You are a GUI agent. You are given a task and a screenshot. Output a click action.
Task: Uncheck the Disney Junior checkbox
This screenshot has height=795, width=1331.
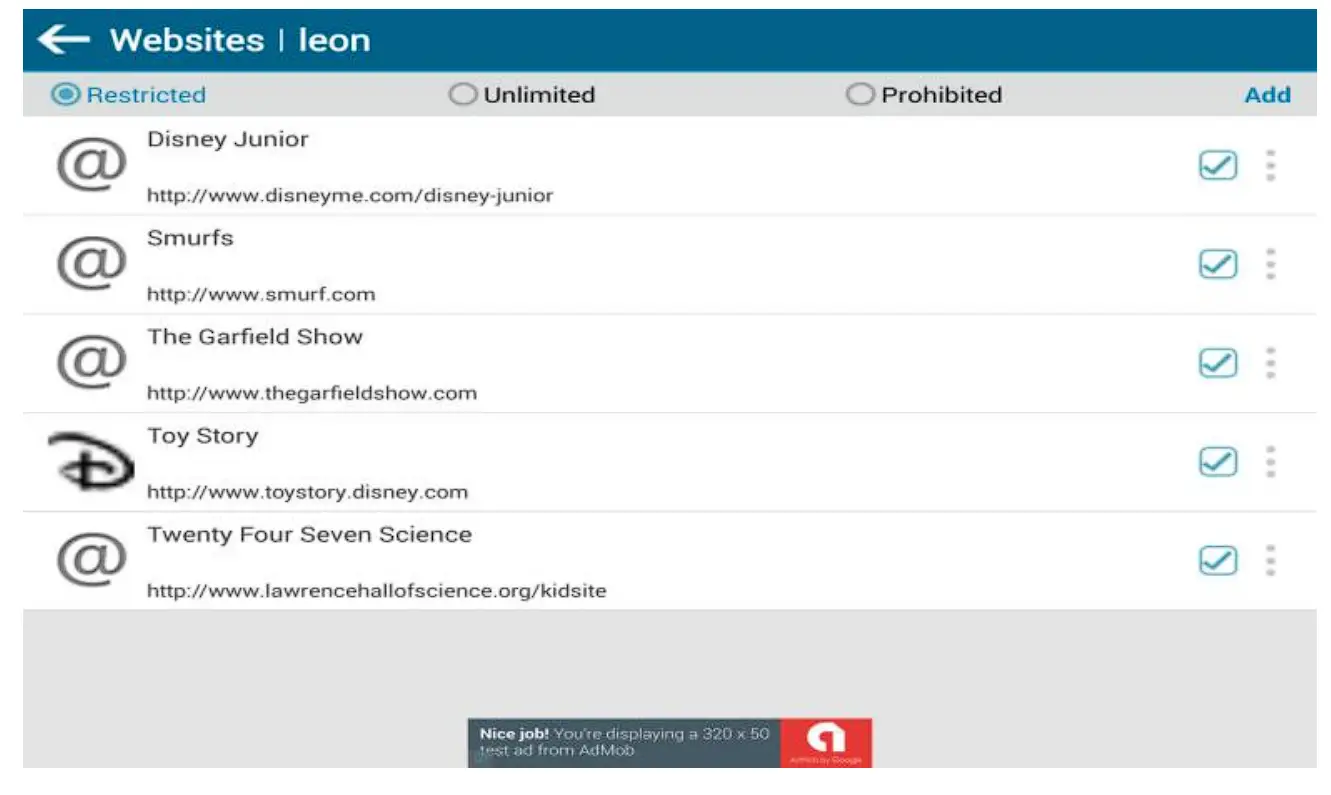[1217, 166]
